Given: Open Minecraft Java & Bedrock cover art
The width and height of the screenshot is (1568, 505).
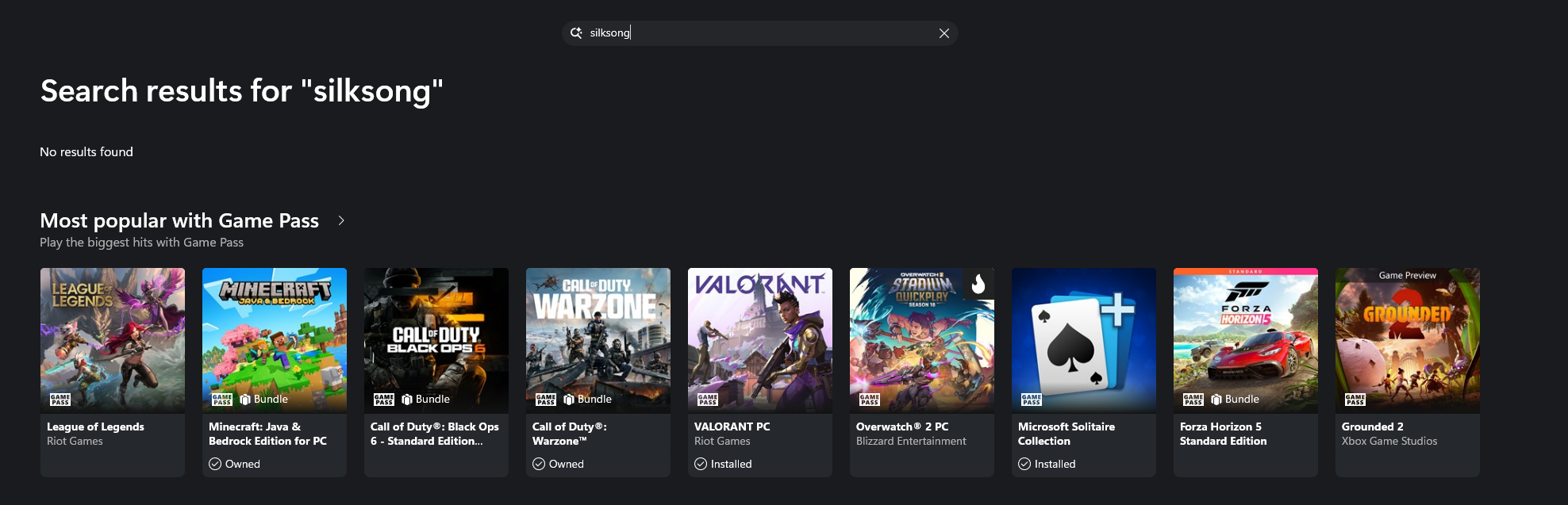Looking at the screenshot, I should point(275,340).
